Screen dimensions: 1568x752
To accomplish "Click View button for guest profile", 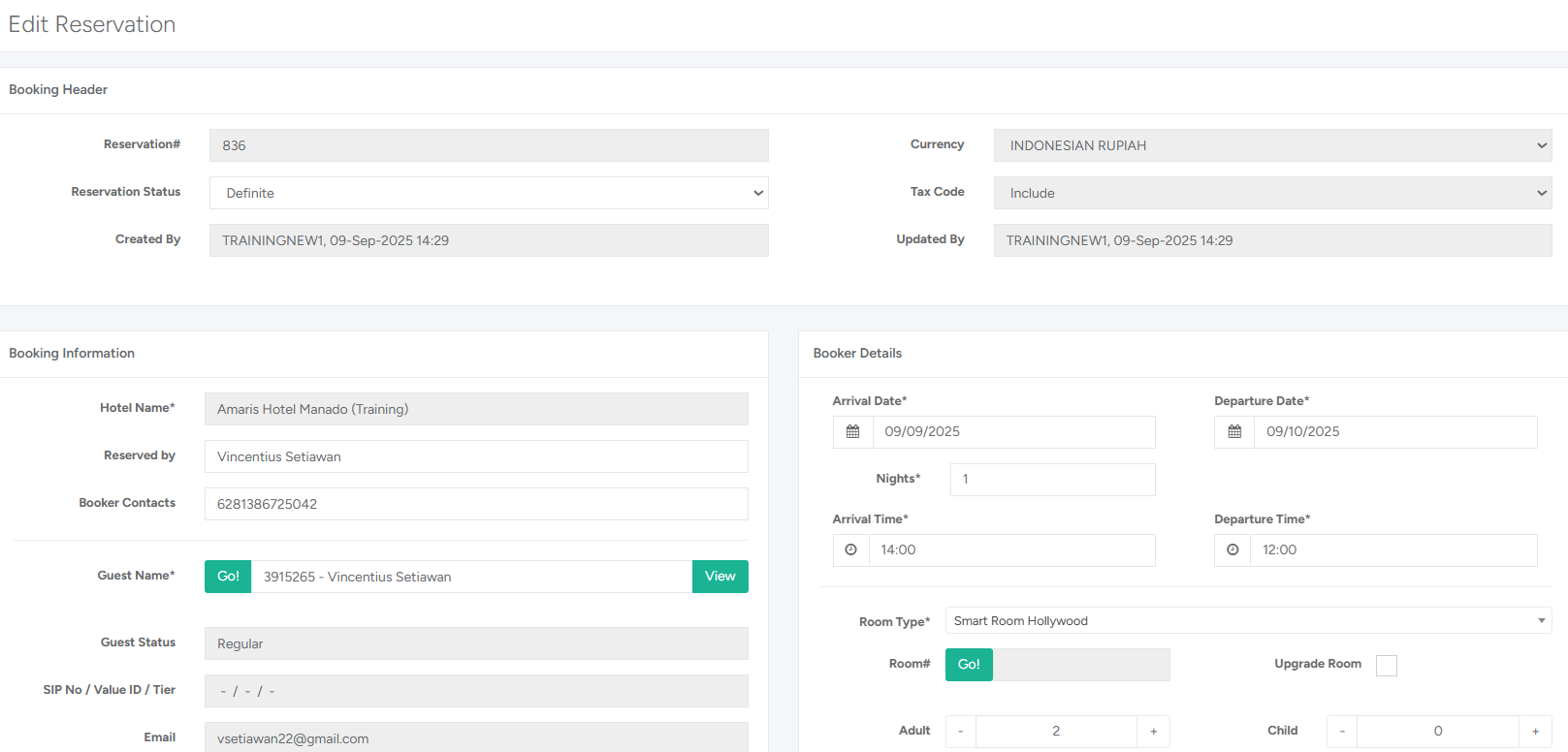I will coord(720,577).
